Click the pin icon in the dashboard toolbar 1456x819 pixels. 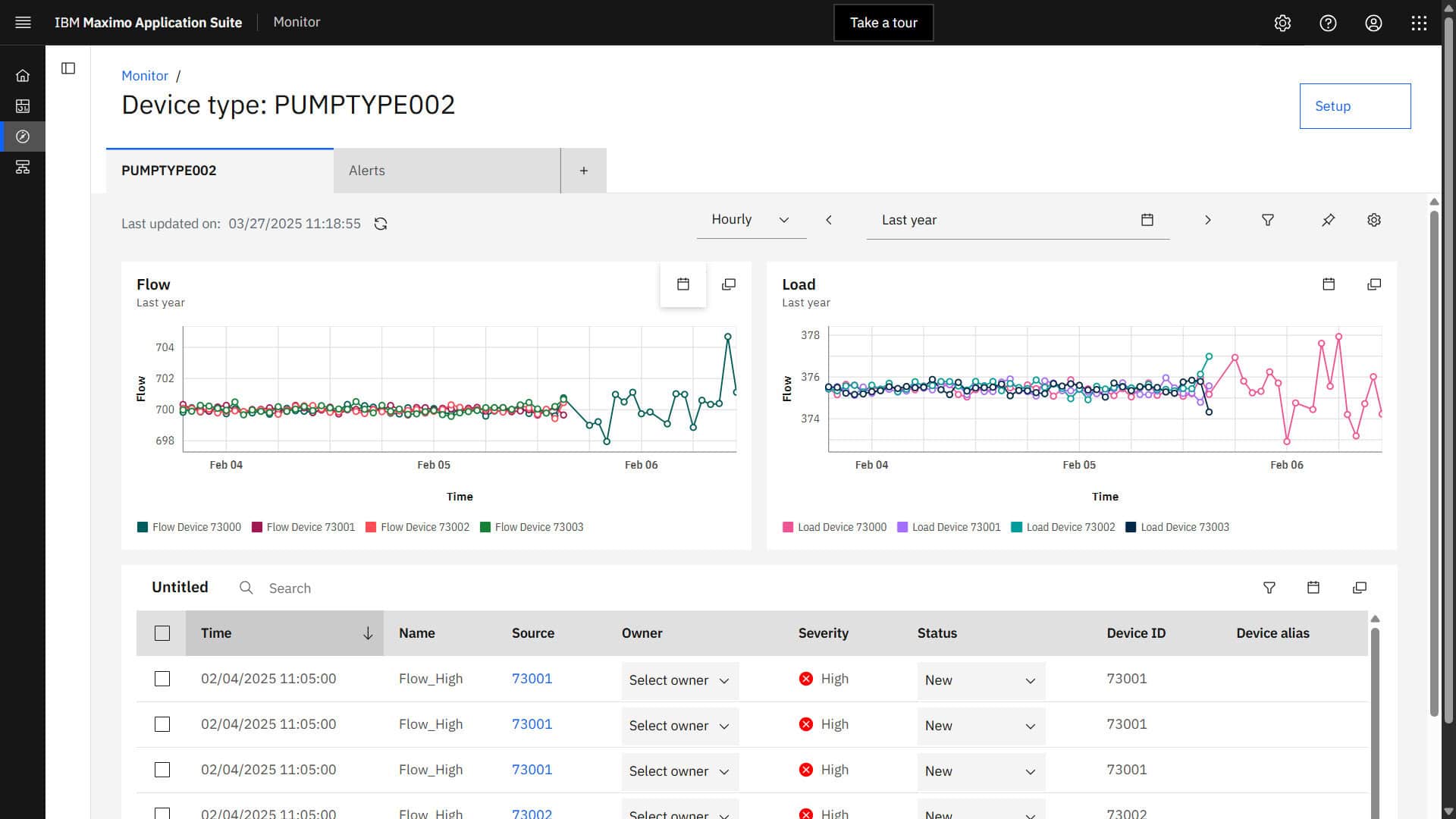pos(1328,220)
